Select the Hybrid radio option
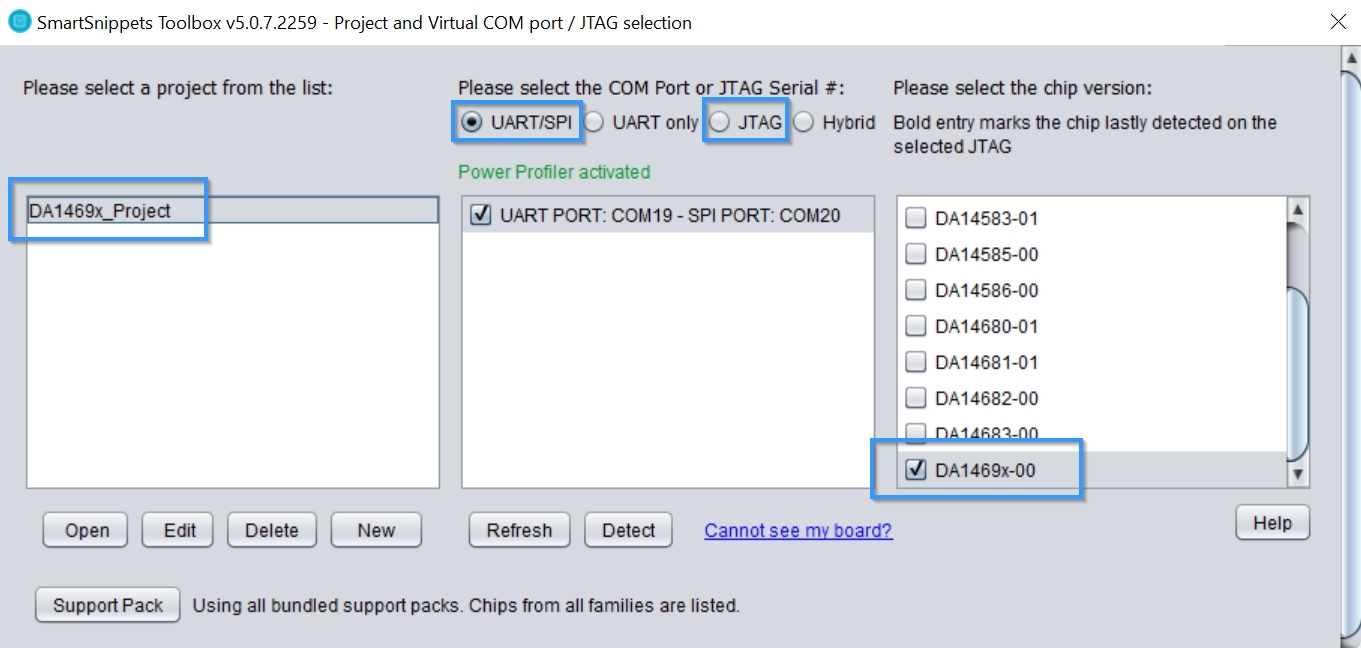The height and width of the screenshot is (648, 1361). click(803, 122)
